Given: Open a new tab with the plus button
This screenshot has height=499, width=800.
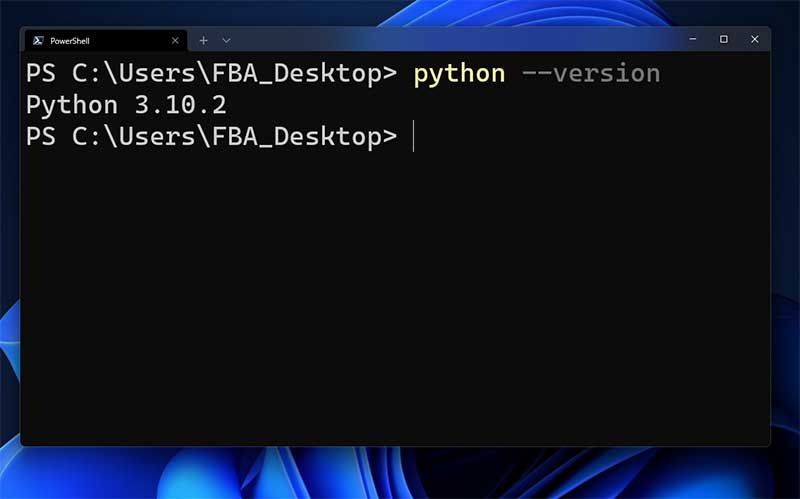Looking at the screenshot, I should coord(203,40).
